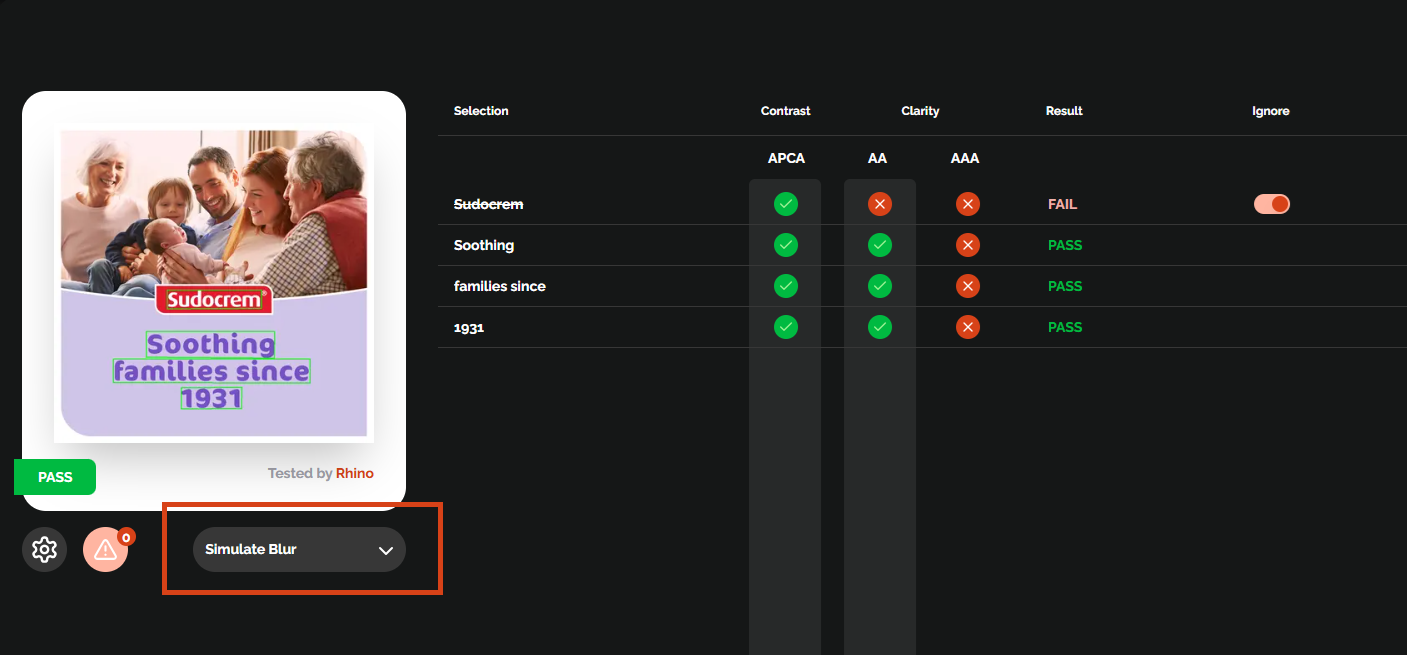1407x655 pixels.
Task: Select the 1931 row label
Action: pos(469,327)
